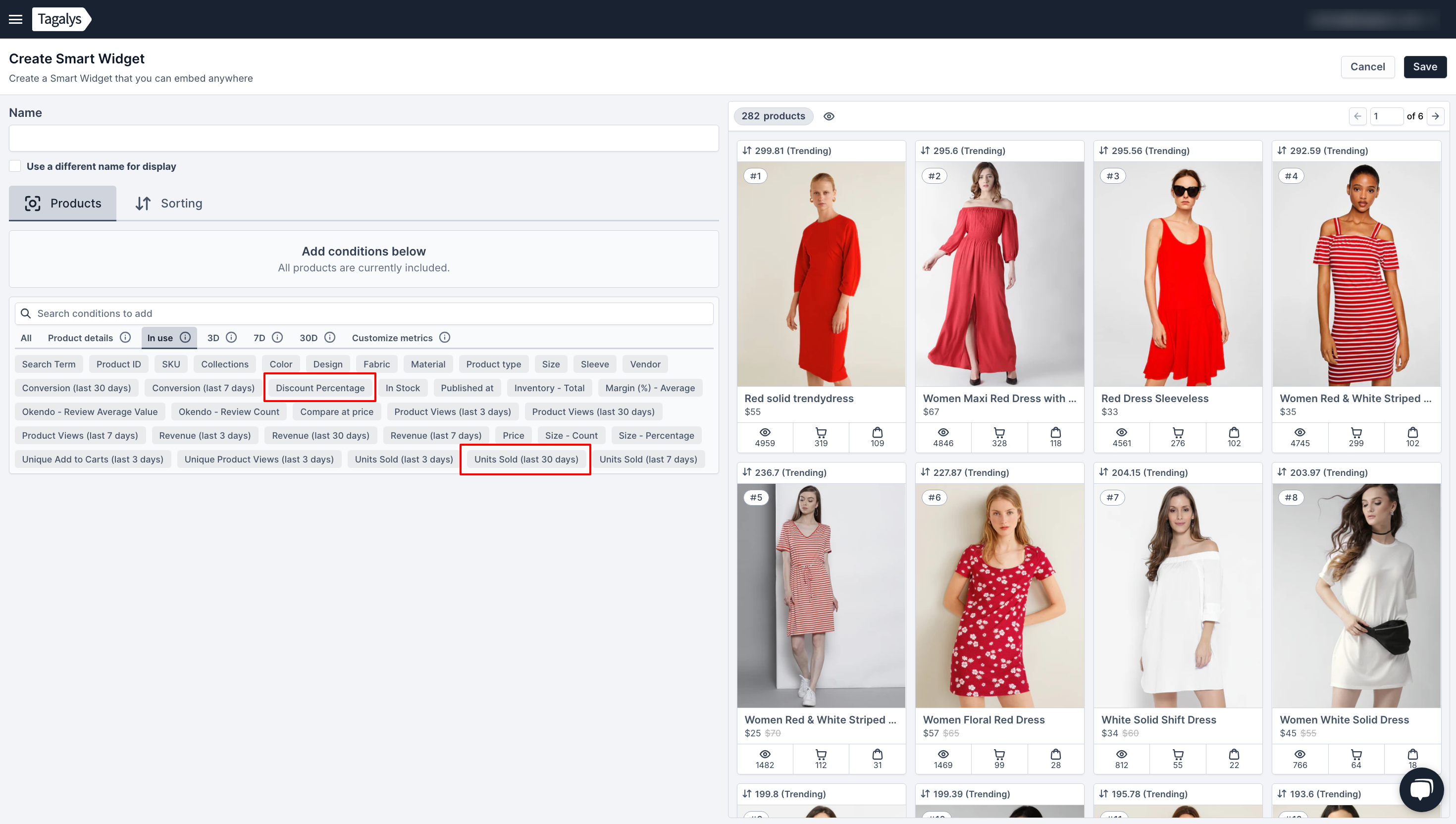The image size is (1456, 824).
Task: Click the Name input field
Action: point(364,138)
